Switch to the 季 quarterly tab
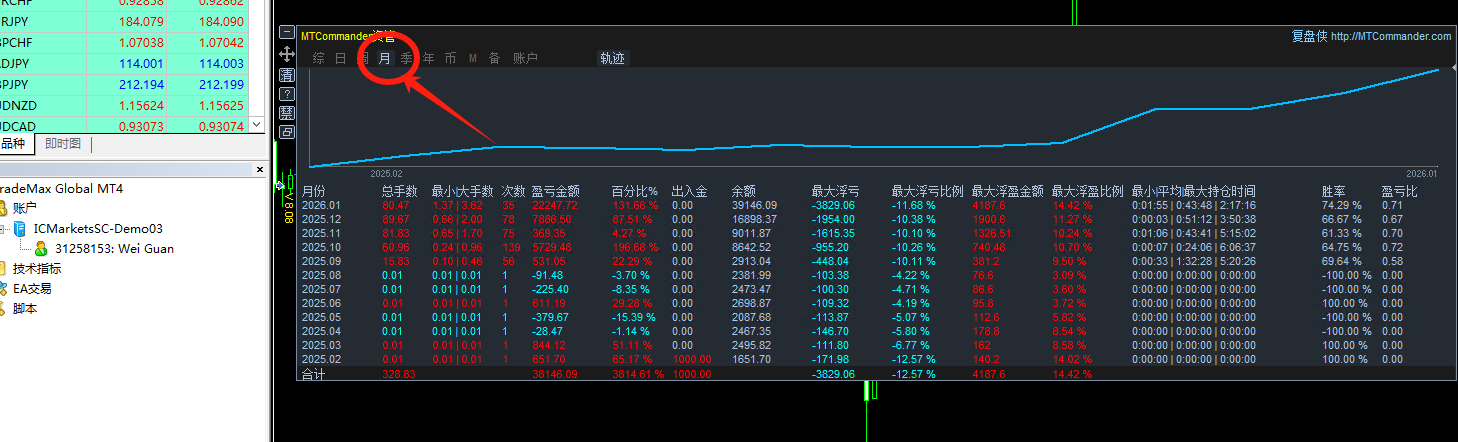The height and width of the screenshot is (442, 1458). tap(407, 58)
